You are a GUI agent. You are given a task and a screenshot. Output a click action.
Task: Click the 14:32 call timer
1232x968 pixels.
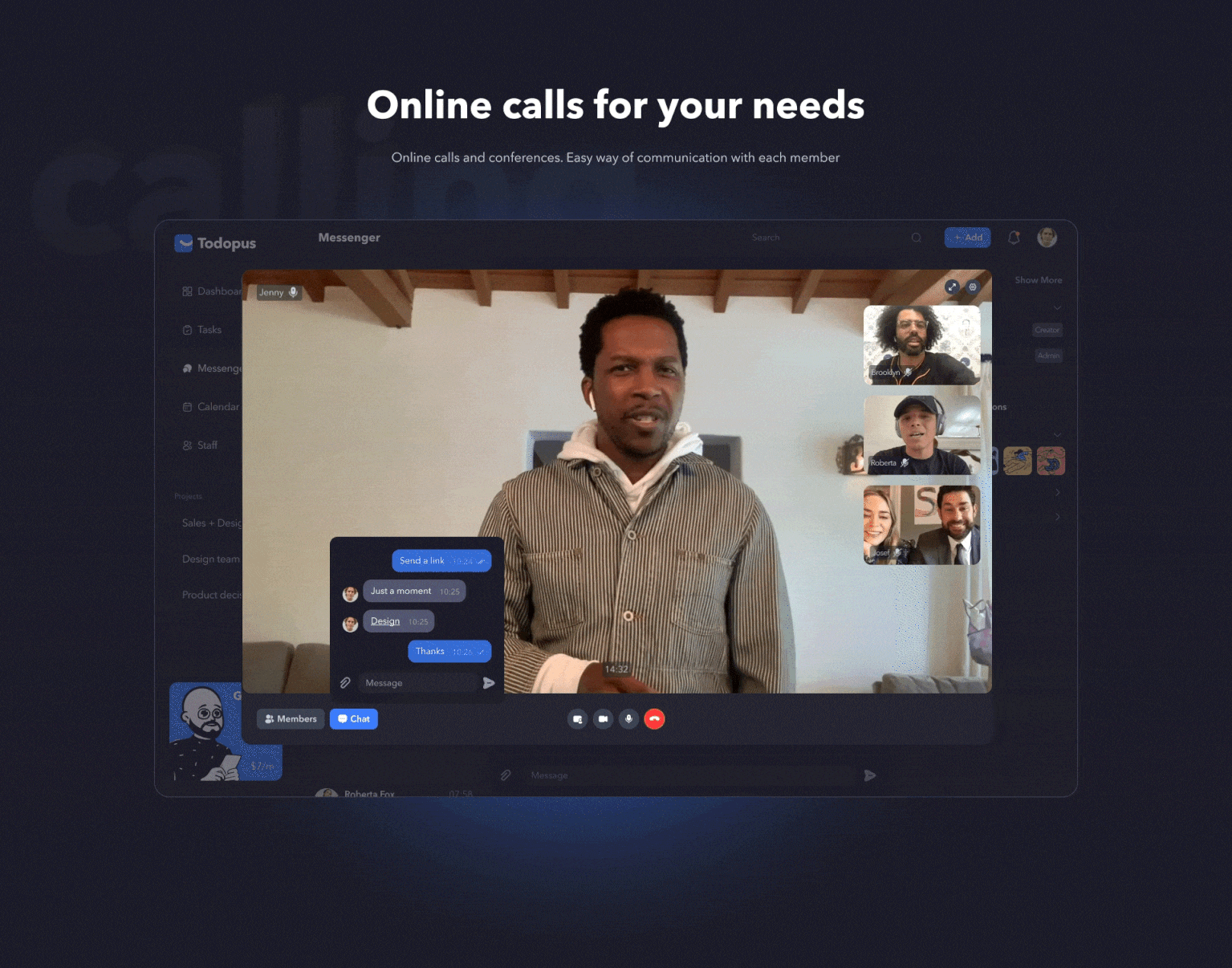coord(616,669)
